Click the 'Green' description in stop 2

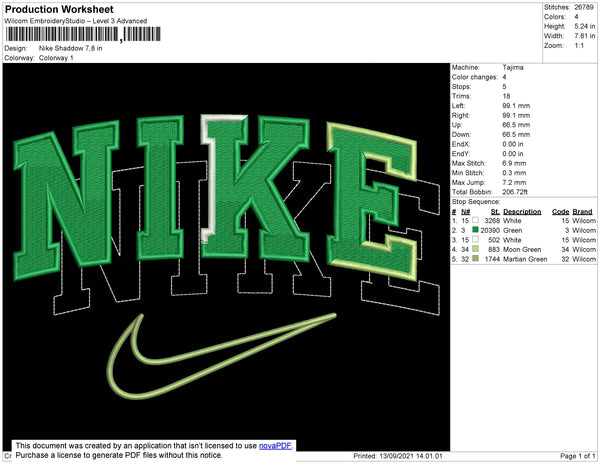pyautogui.click(x=512, y=230)
